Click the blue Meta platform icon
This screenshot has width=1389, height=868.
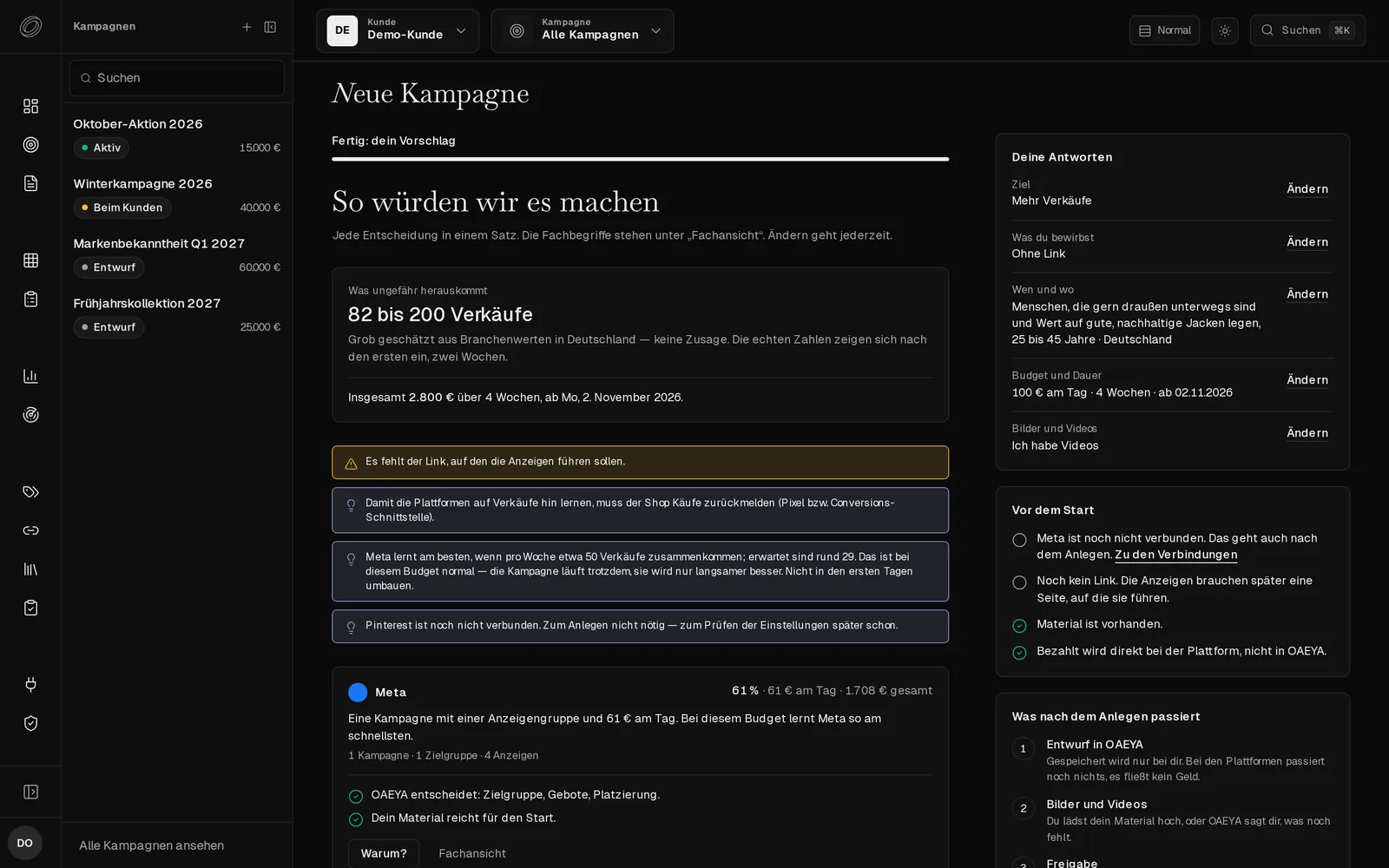coord(358,693)
